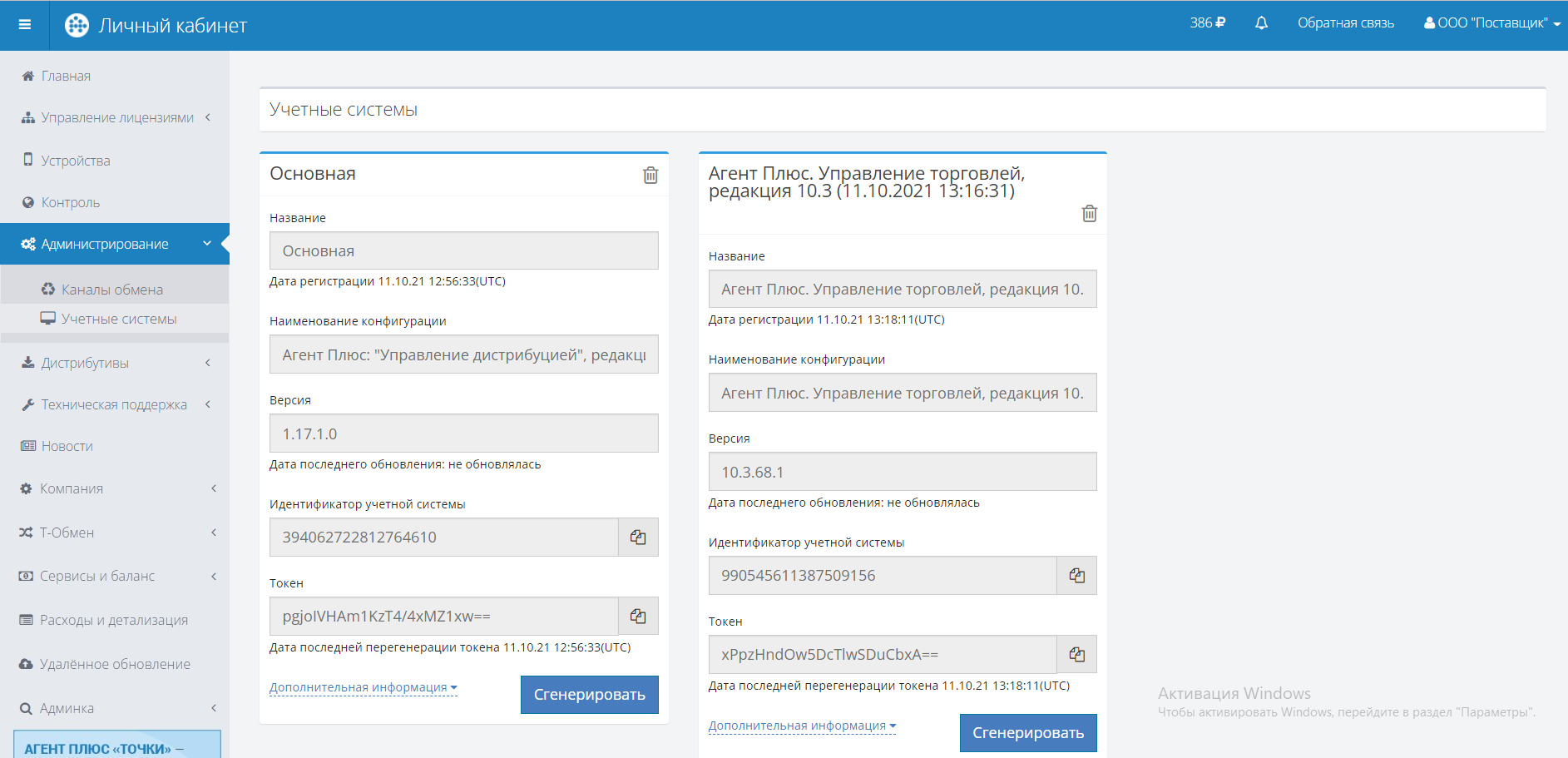The image size is (1568, 758).
Task: Click the Личный кабинет logo icon
Action: tap(77, 25)
